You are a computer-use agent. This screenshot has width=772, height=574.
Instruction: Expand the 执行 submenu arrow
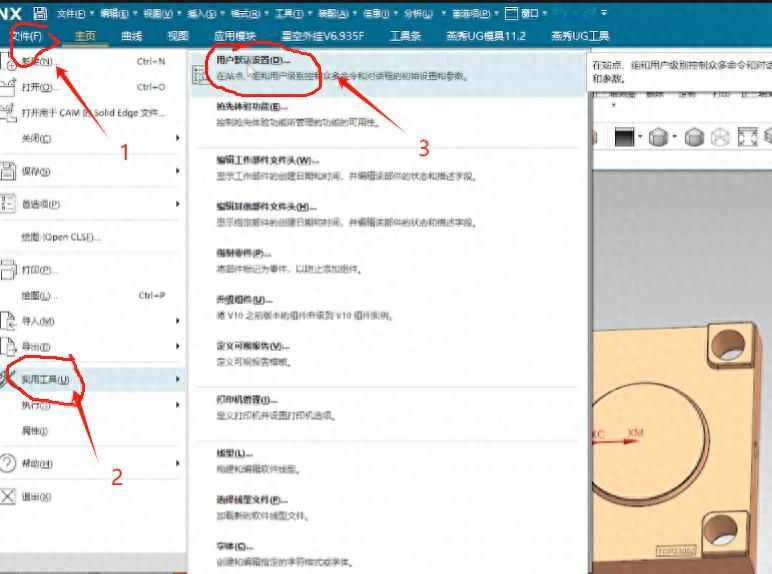pos(177,405)
